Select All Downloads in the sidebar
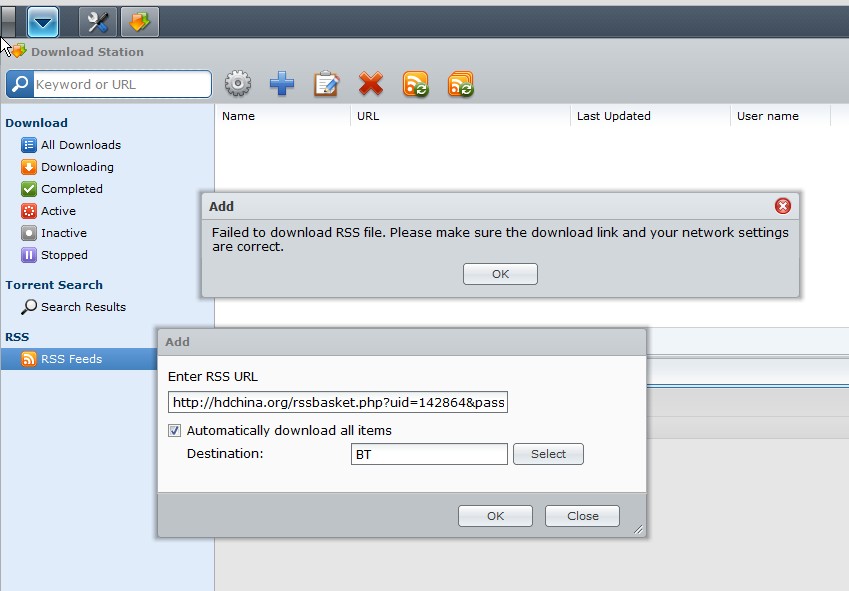 80,145
